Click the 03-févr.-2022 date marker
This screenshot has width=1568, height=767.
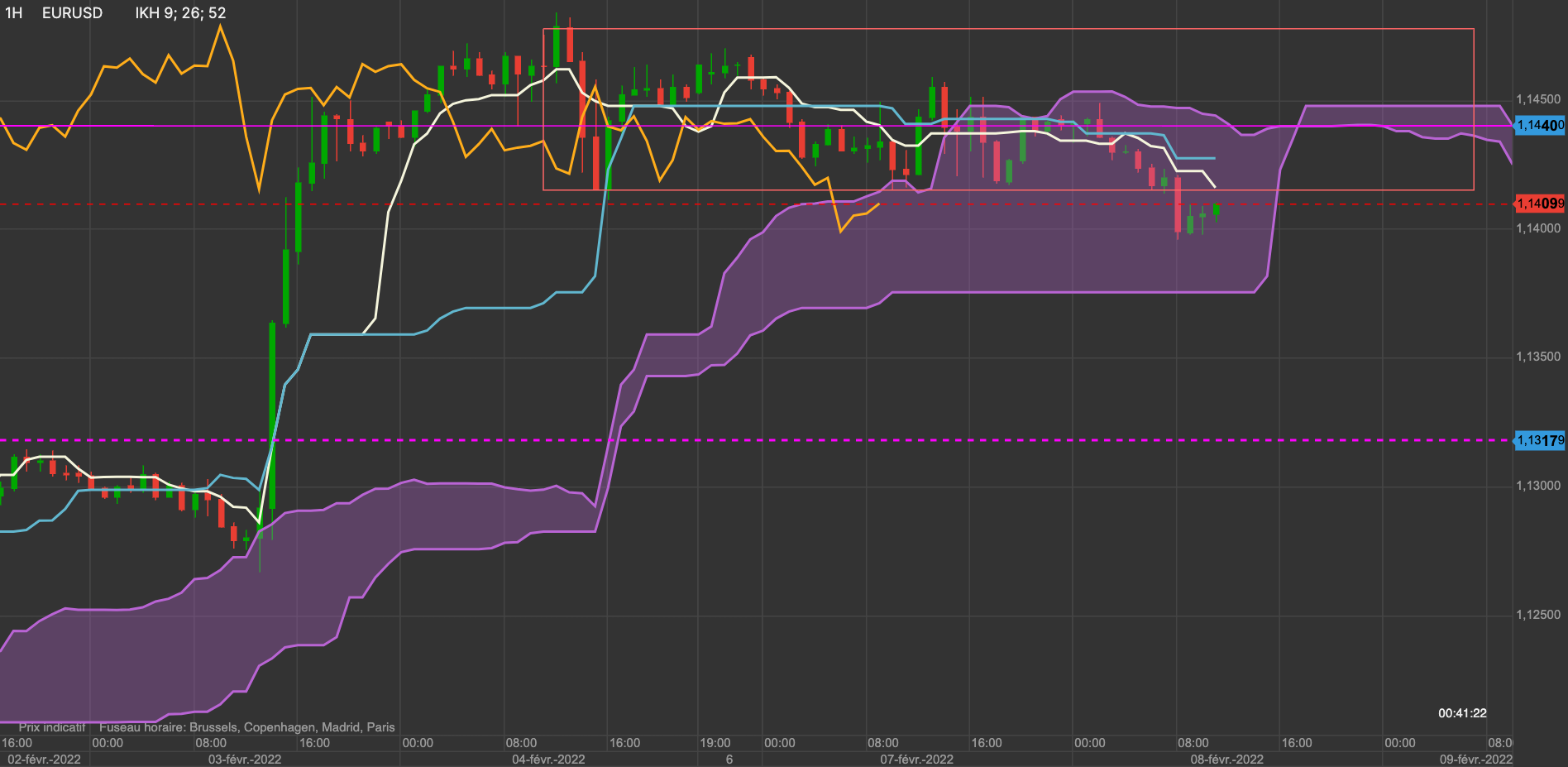pyautogui.click(x=244, y=760)
